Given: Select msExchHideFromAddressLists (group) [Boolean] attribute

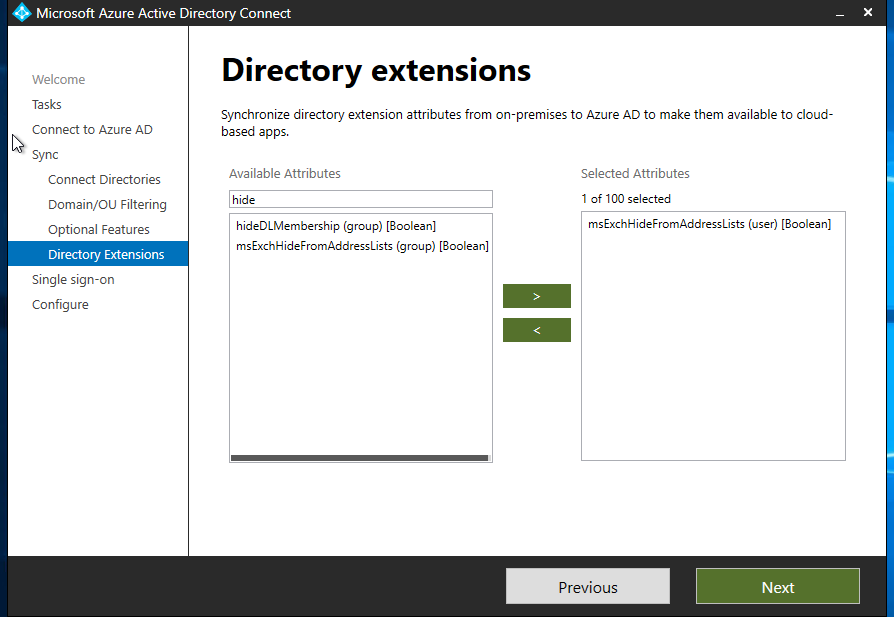Looking at the screenshot, I should click(362, 246).
